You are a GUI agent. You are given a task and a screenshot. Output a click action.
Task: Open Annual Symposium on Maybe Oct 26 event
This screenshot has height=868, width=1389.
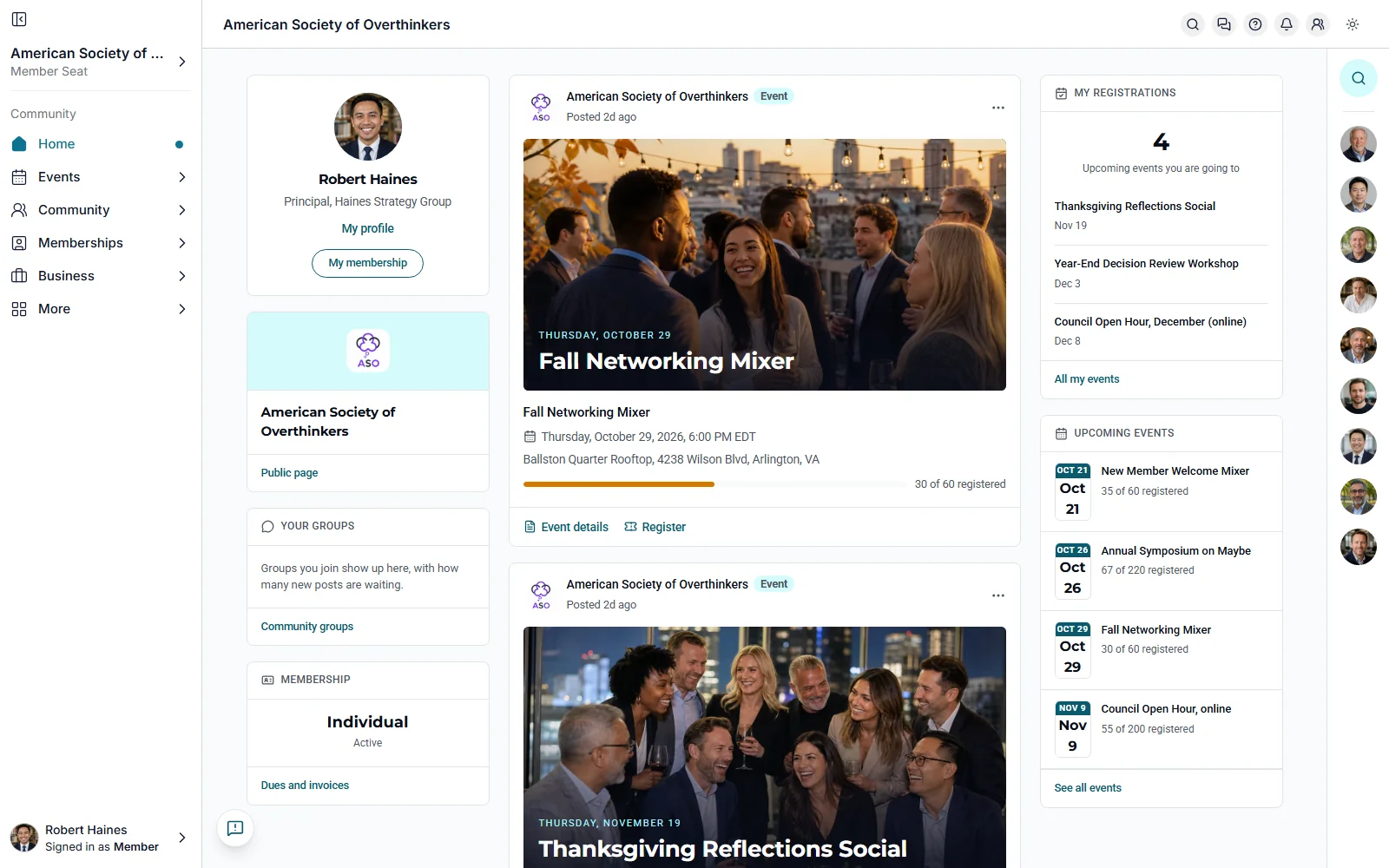(x=1161, y=570)
